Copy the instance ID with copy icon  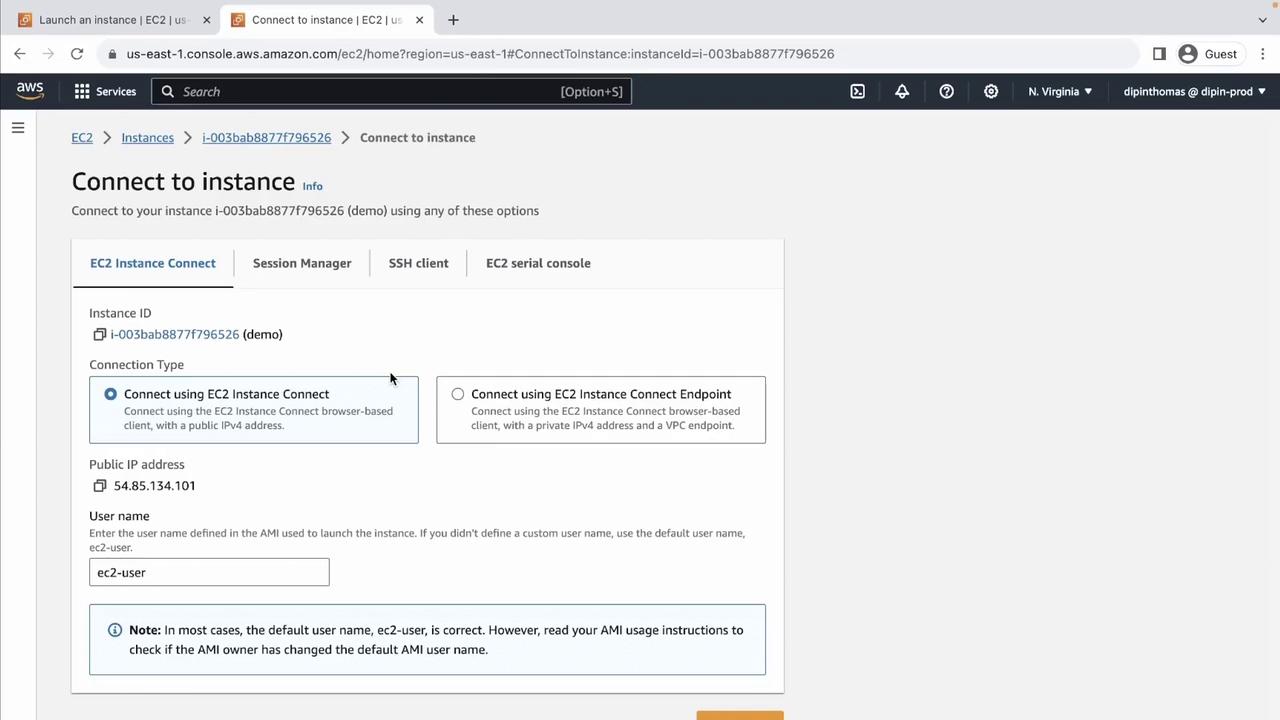point(100,334)
